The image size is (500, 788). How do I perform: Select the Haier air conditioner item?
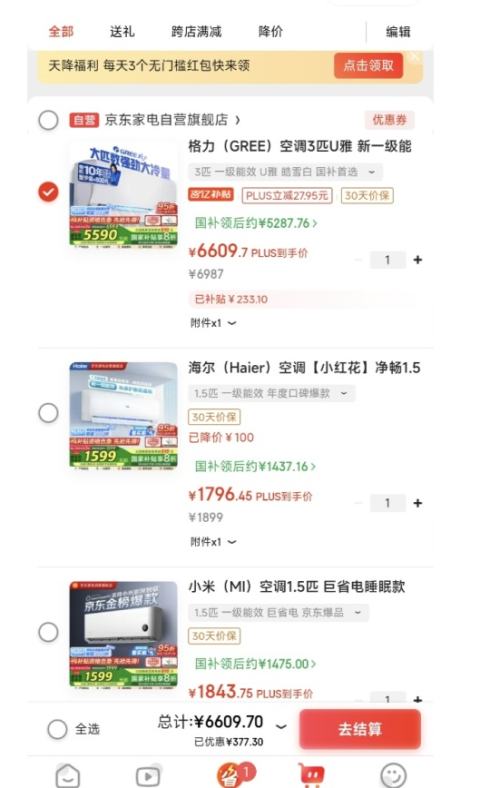[x=49, y=413]
